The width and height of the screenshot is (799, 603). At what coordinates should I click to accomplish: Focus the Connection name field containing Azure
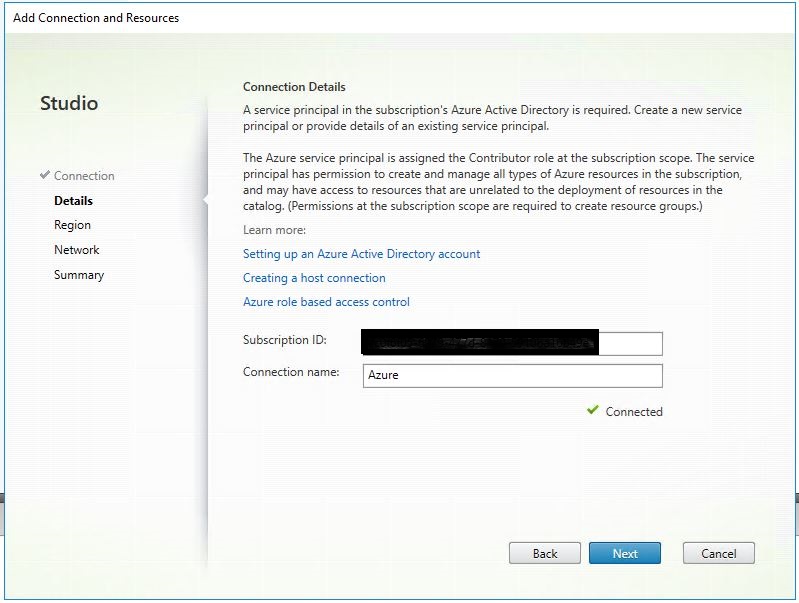point(512,375)
